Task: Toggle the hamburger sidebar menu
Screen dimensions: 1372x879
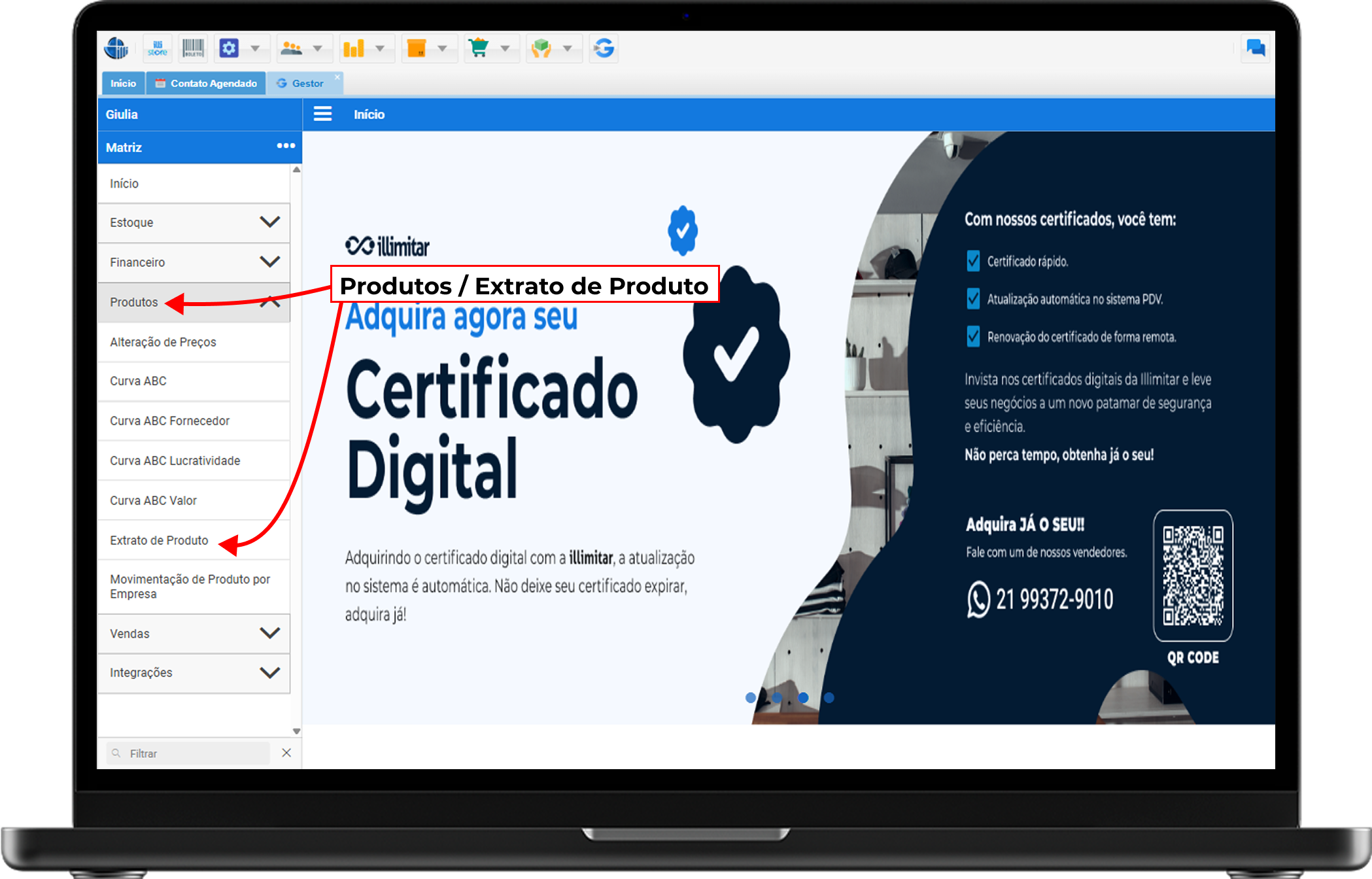Action: tap(322, 114)
